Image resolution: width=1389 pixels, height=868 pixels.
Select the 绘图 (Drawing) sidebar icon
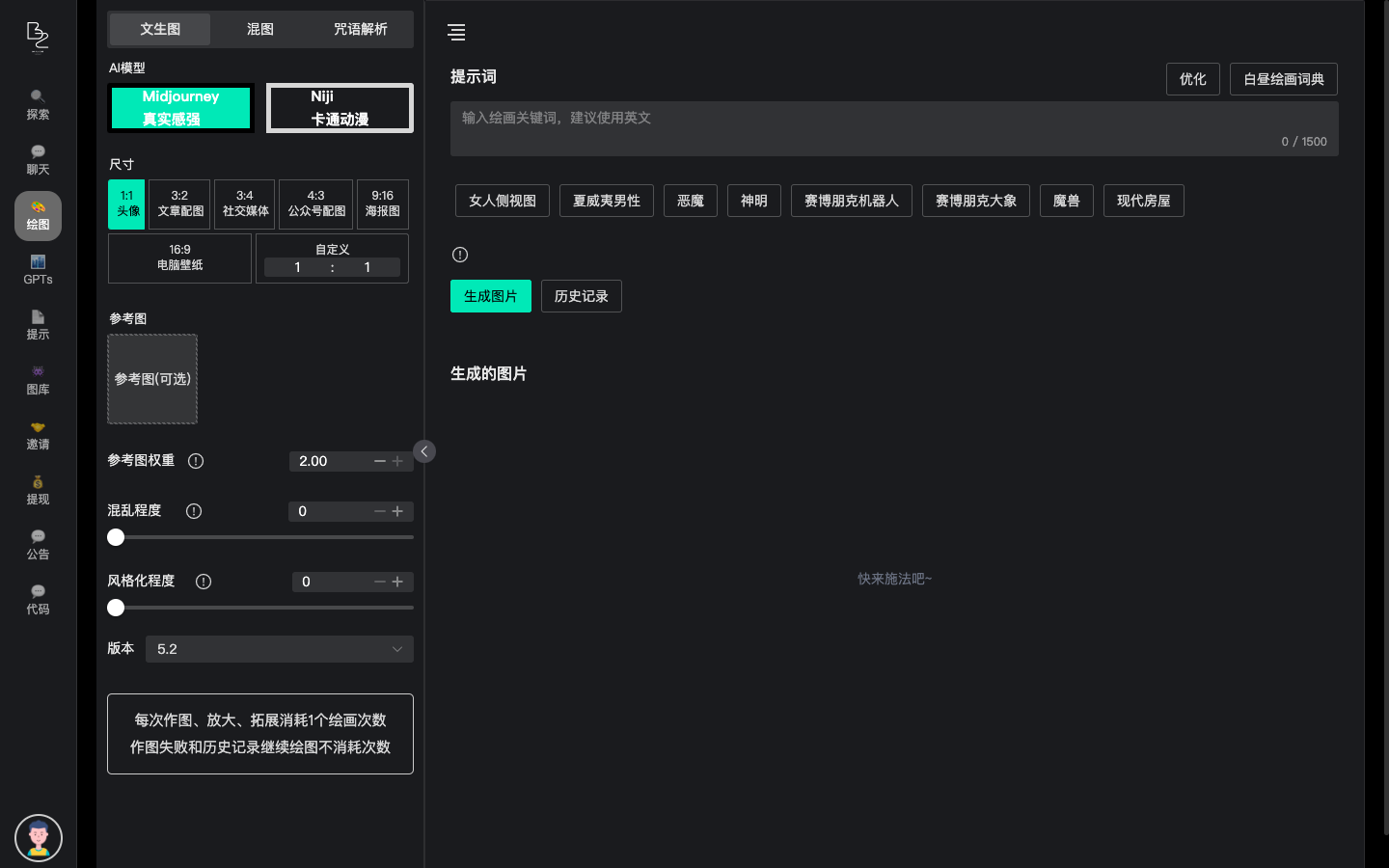click(x=38, y=215)
